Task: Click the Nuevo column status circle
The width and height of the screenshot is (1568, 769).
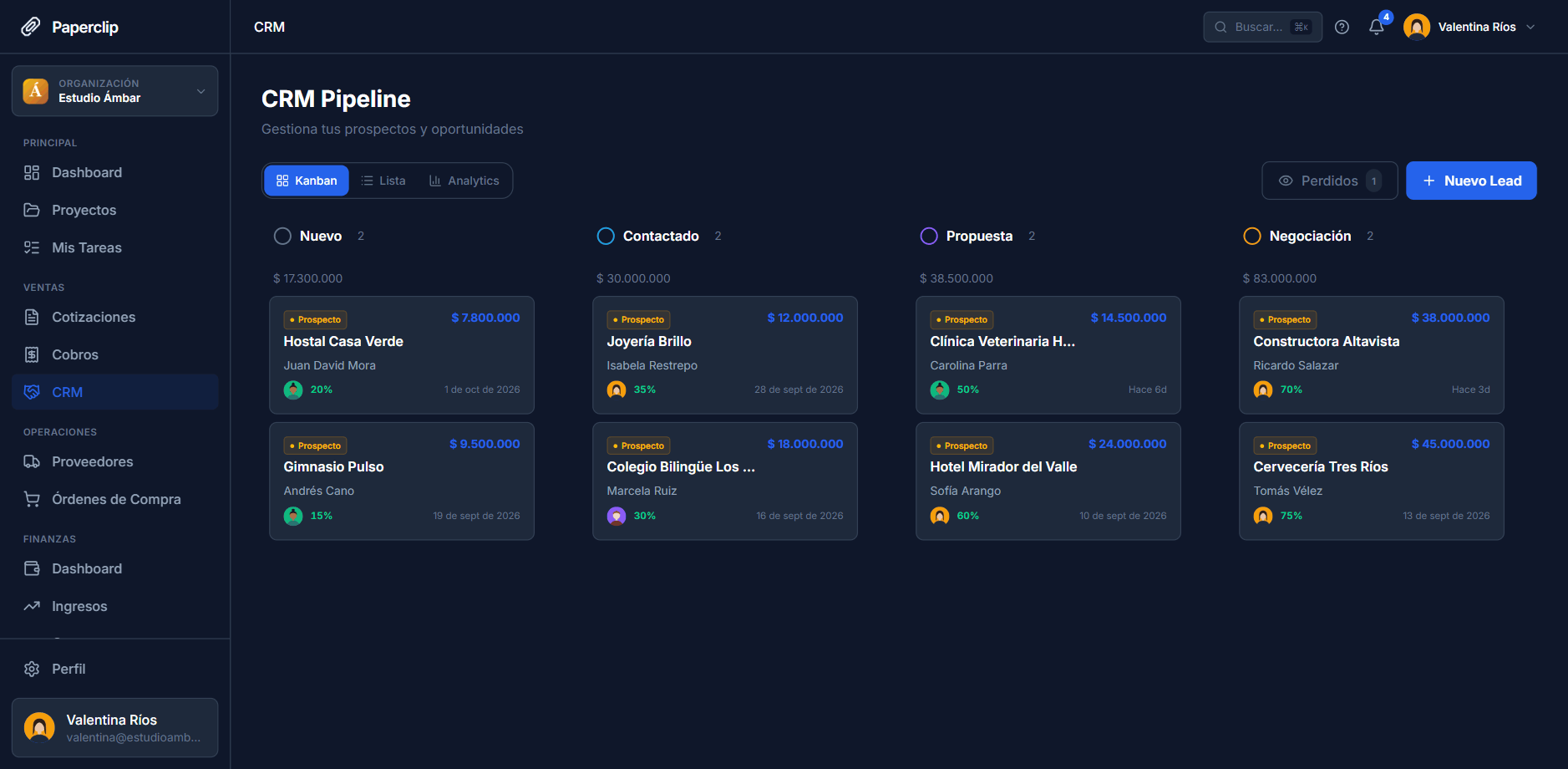Action: pos(282,237)
